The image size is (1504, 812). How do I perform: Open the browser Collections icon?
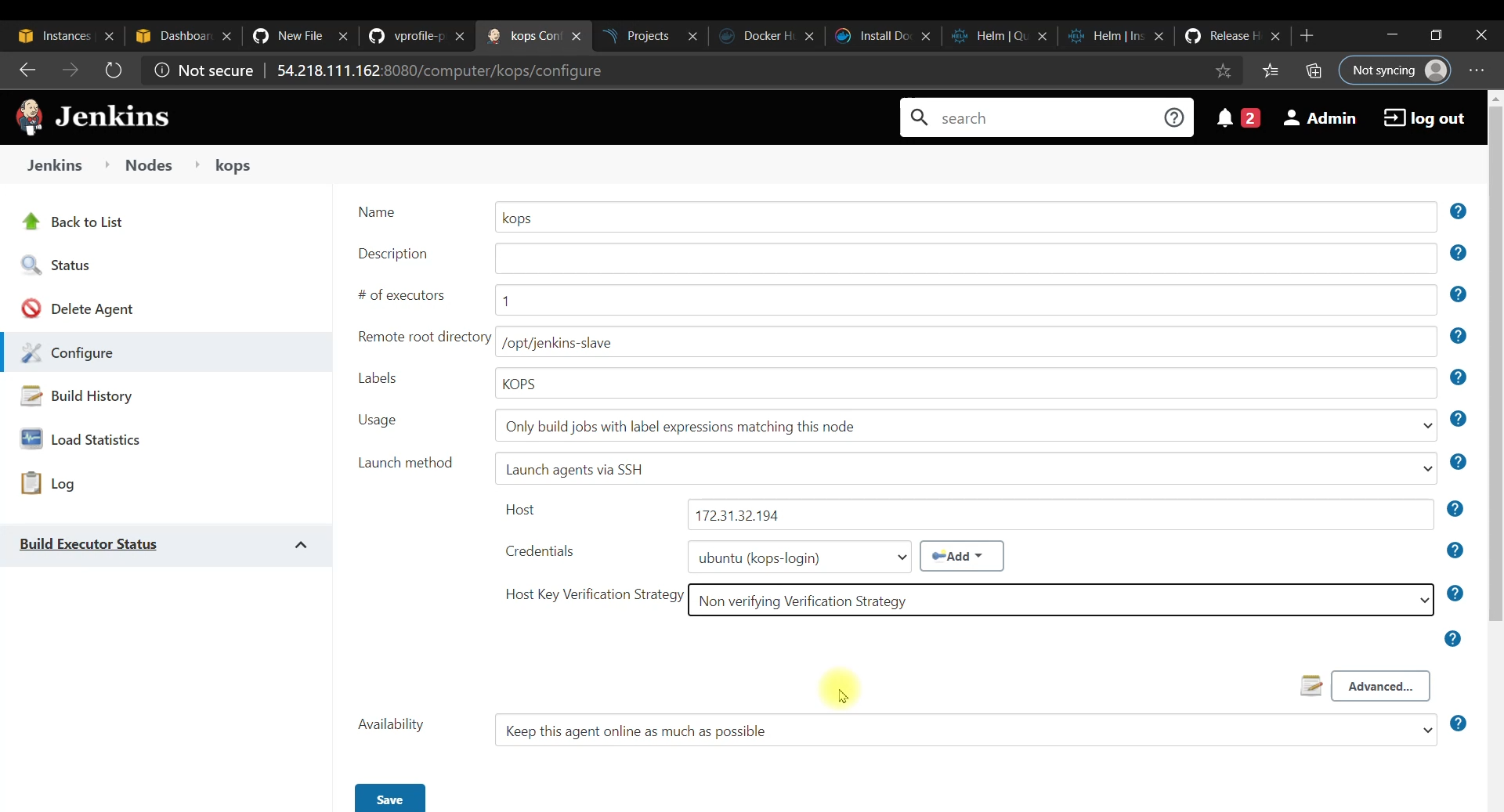coord(1314,70)
